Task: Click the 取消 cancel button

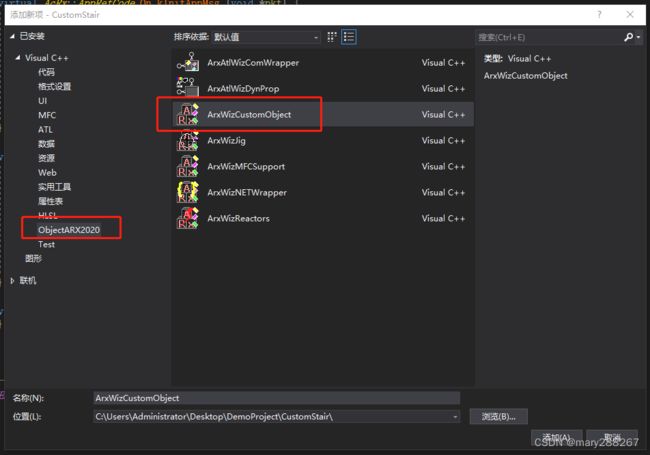Action: (x=612, y=438)
